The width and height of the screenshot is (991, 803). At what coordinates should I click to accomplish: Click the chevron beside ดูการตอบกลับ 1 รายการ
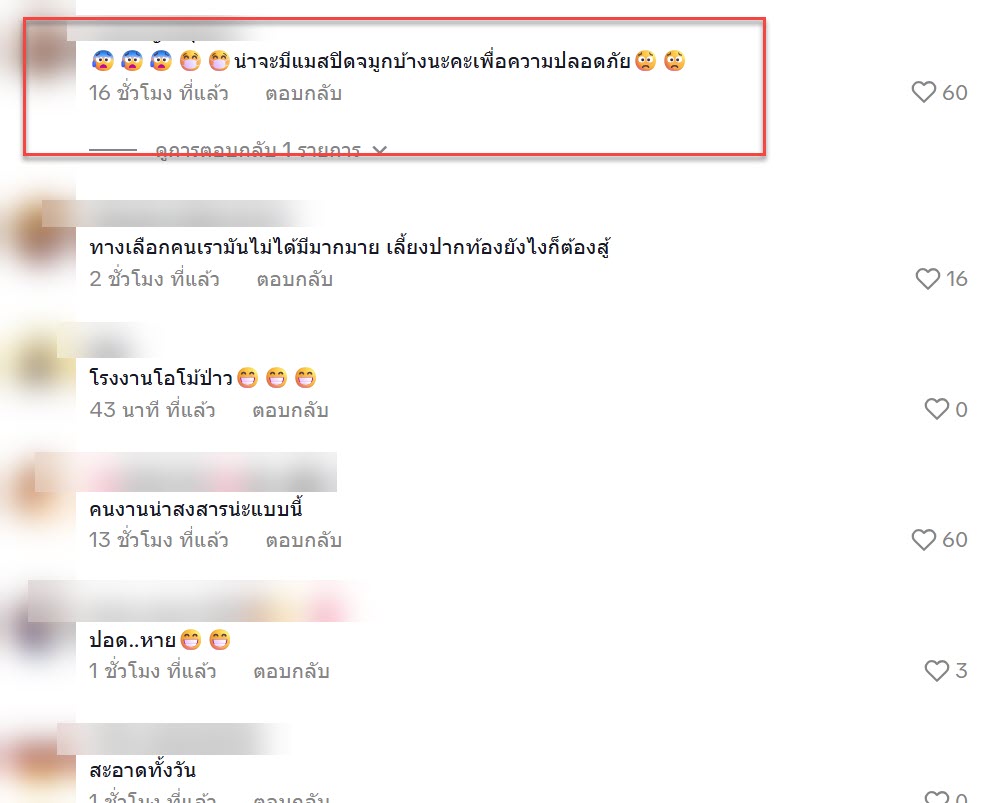click(379, 150)
